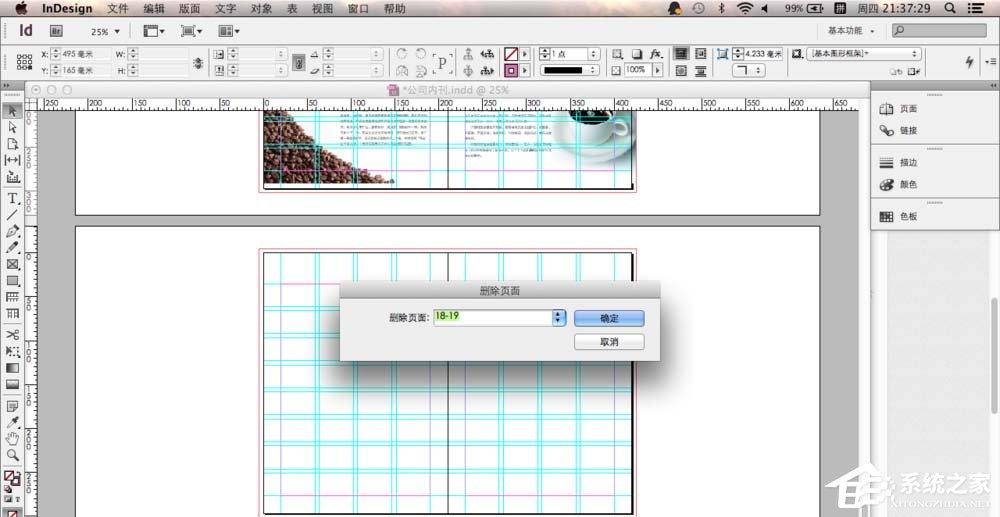Choose the Rectangle Frame tool
The height and width of the screenshot is (517, 1000).
13,264
